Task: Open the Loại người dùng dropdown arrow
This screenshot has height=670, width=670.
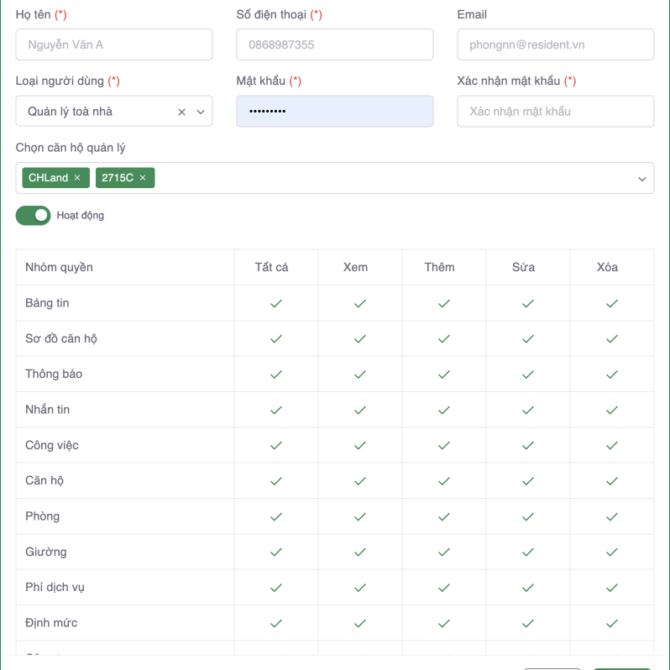Action: pos(200,112)
